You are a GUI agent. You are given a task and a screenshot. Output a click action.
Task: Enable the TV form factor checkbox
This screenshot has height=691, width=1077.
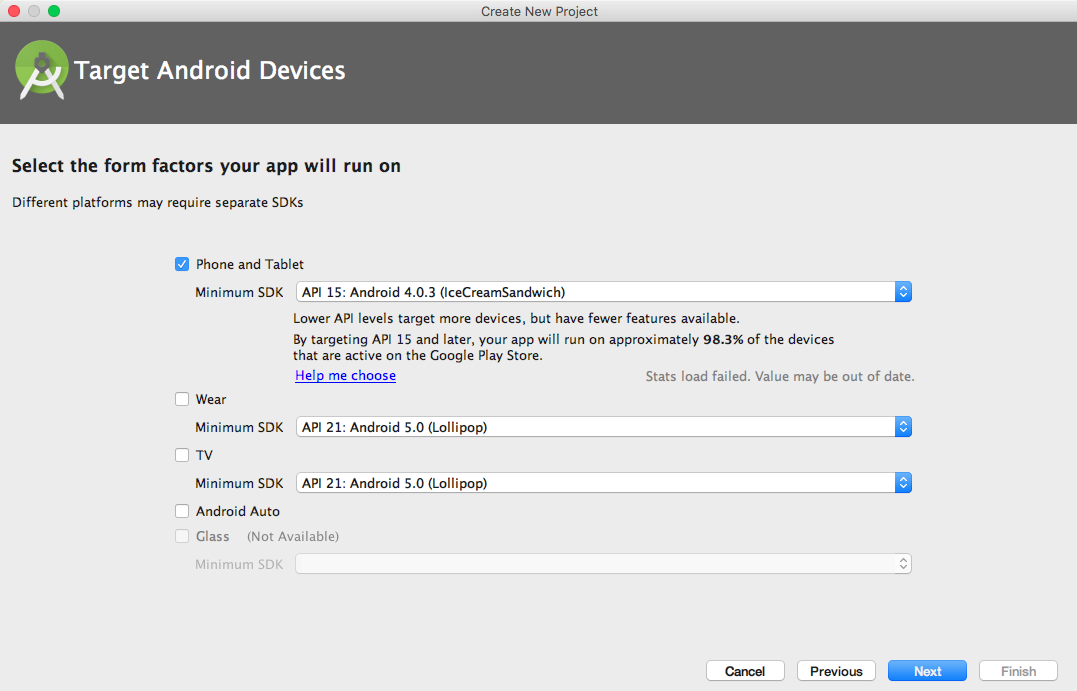tap(182, 455)
